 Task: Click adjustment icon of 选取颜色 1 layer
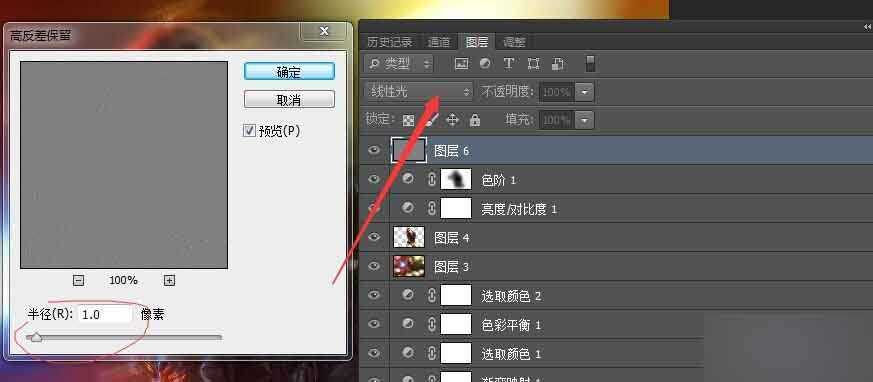pyautogui.click(x=408, y=352)
